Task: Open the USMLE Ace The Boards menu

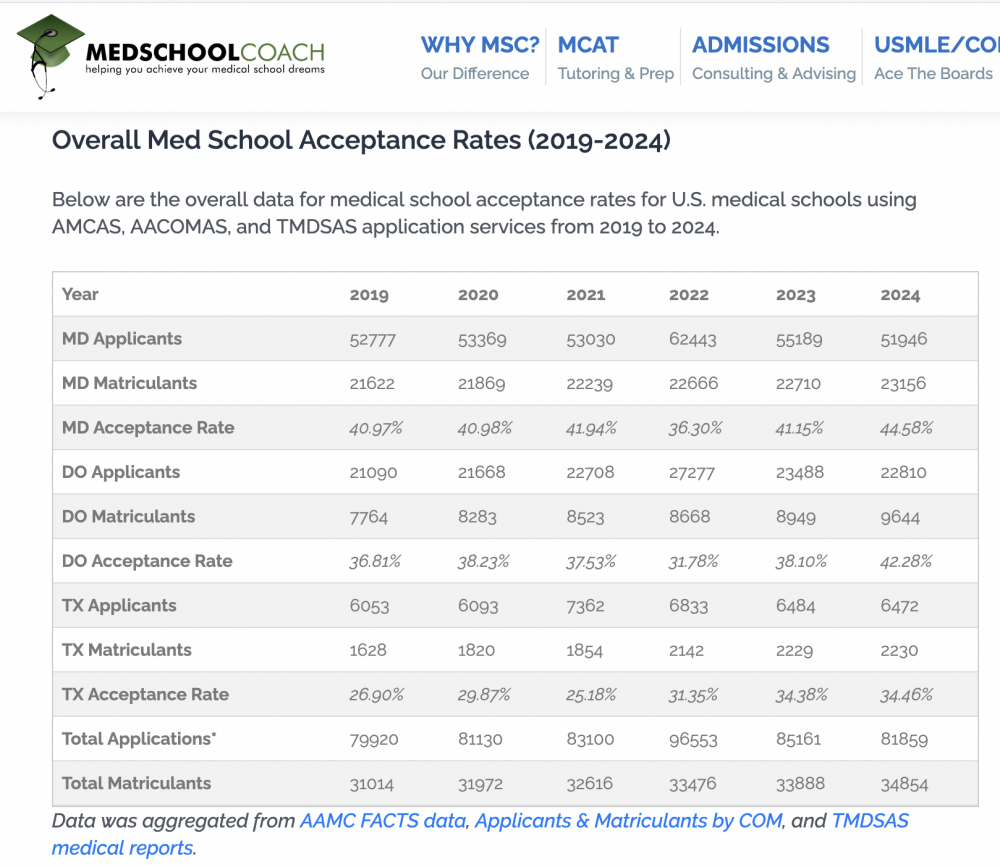Action: pyautogui.click(x=934, y=57)
